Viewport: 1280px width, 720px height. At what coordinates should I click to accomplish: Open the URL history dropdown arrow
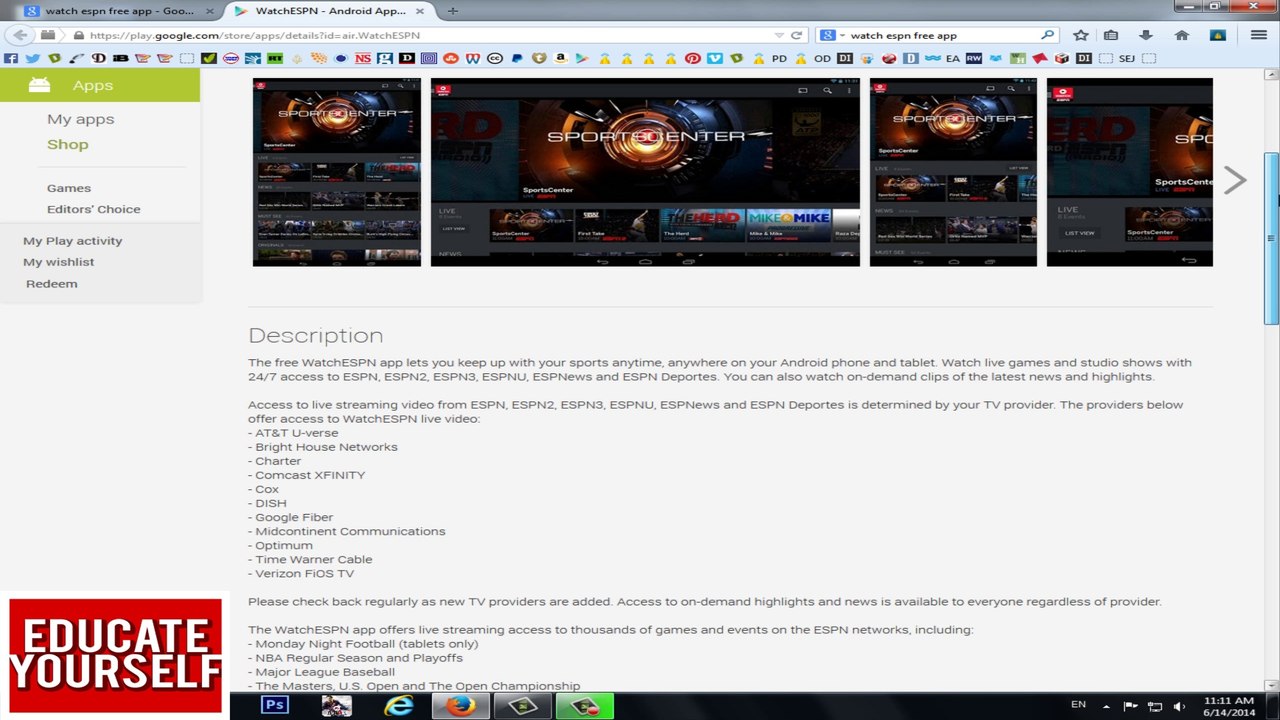780,35
